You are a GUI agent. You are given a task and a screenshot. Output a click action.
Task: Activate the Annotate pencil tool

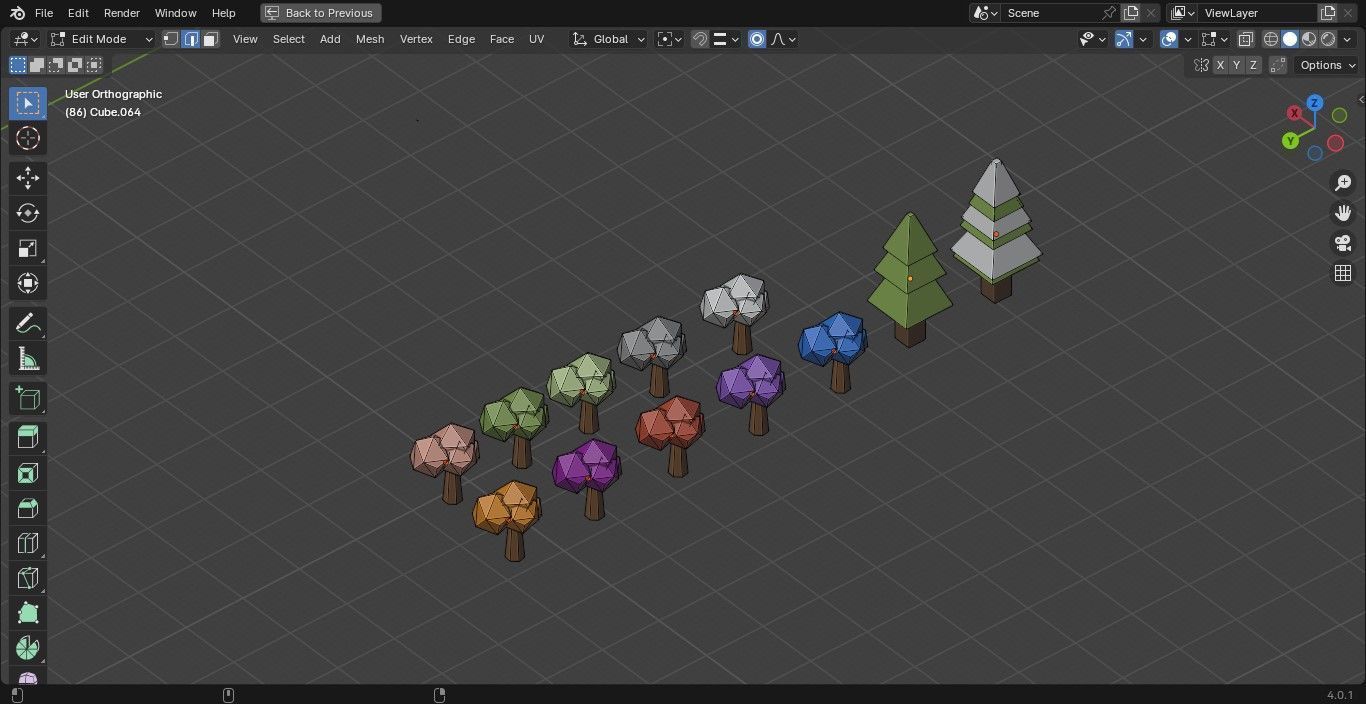28,323
